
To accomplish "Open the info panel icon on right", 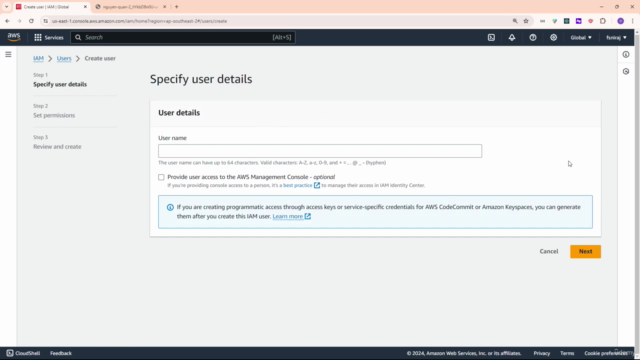I will [x=626, y=54].
